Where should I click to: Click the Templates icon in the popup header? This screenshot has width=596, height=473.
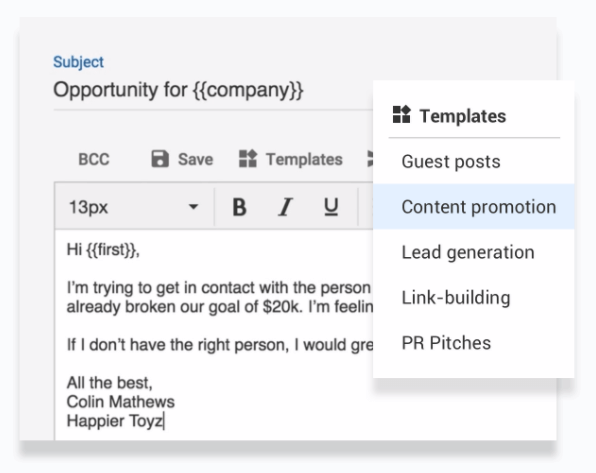tap(401, 114)
